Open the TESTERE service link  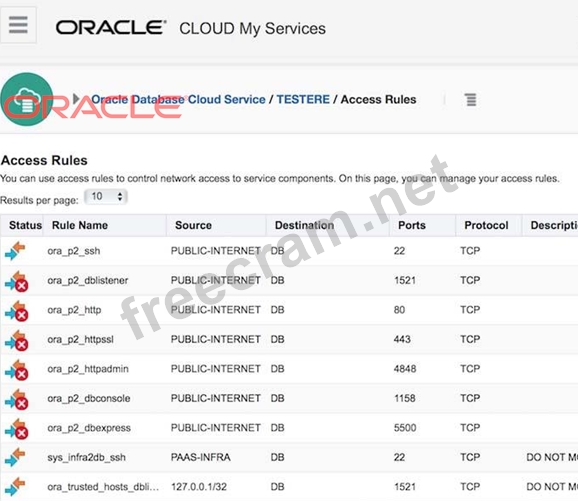303,100
